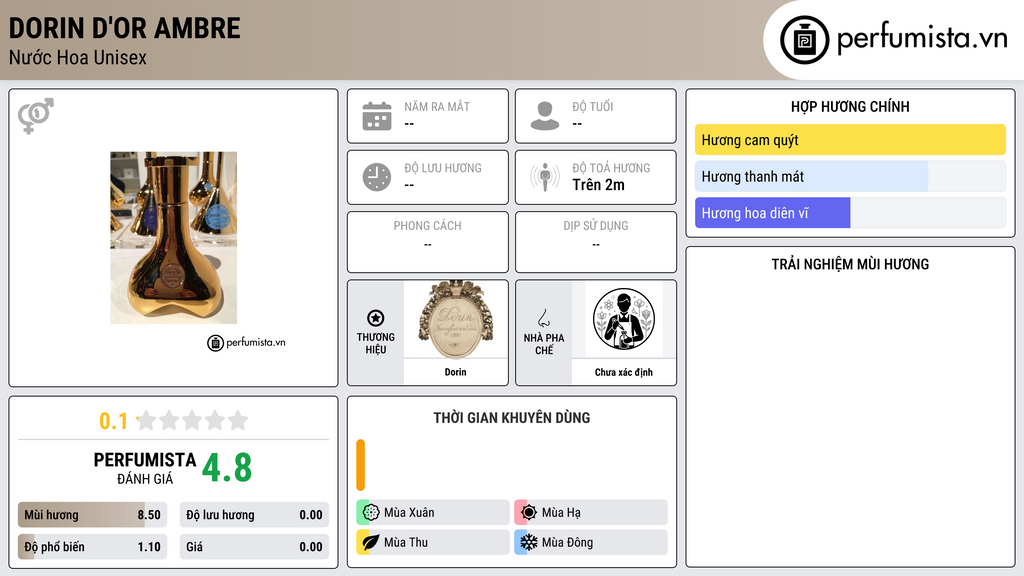Open the Dorin brand logo image
The image size is (1024, 576).
(456, 319)
